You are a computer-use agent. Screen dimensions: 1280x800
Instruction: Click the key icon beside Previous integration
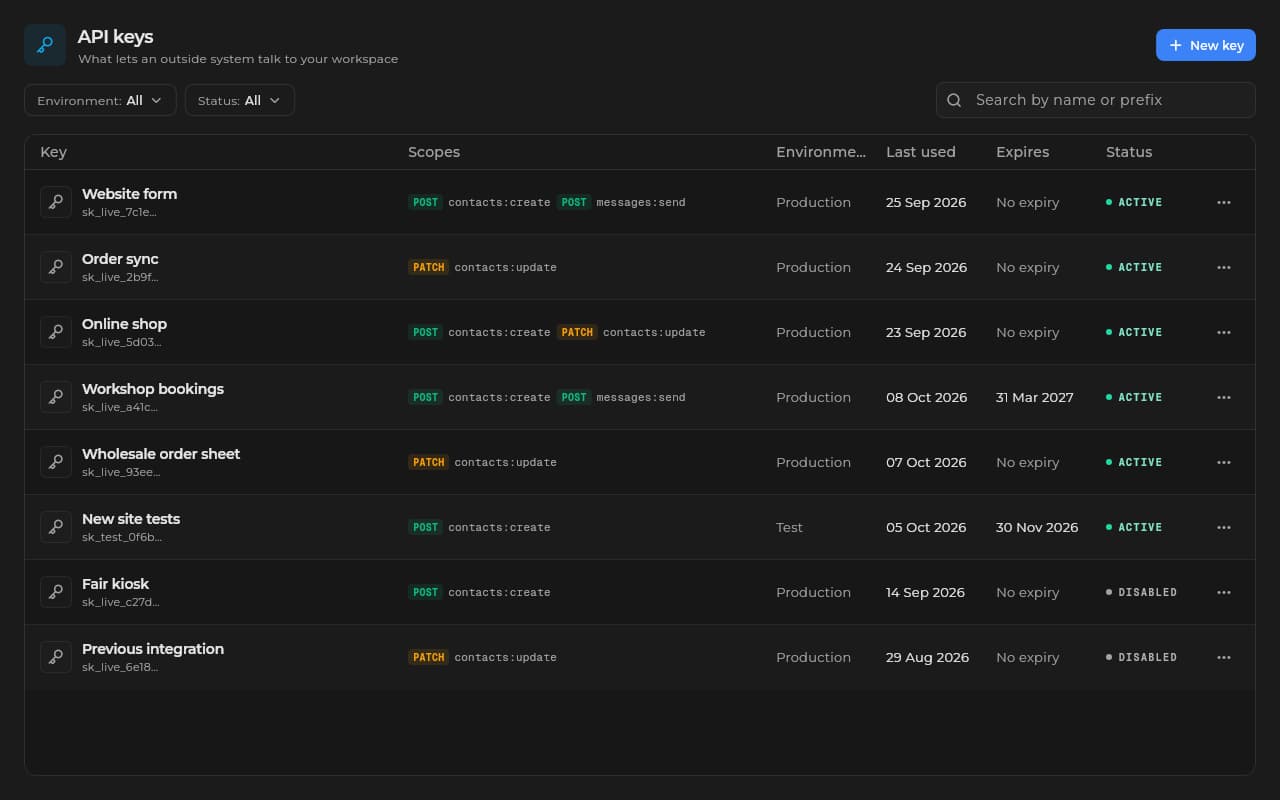56,657
